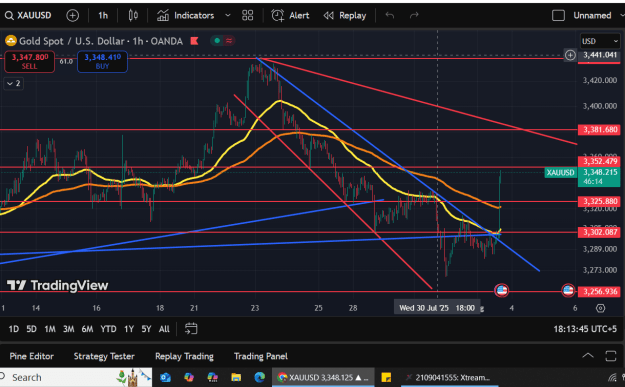Set range to 1D
This screenshot has width=625, height=387.
pyautogui.click(x=14, y=329)
